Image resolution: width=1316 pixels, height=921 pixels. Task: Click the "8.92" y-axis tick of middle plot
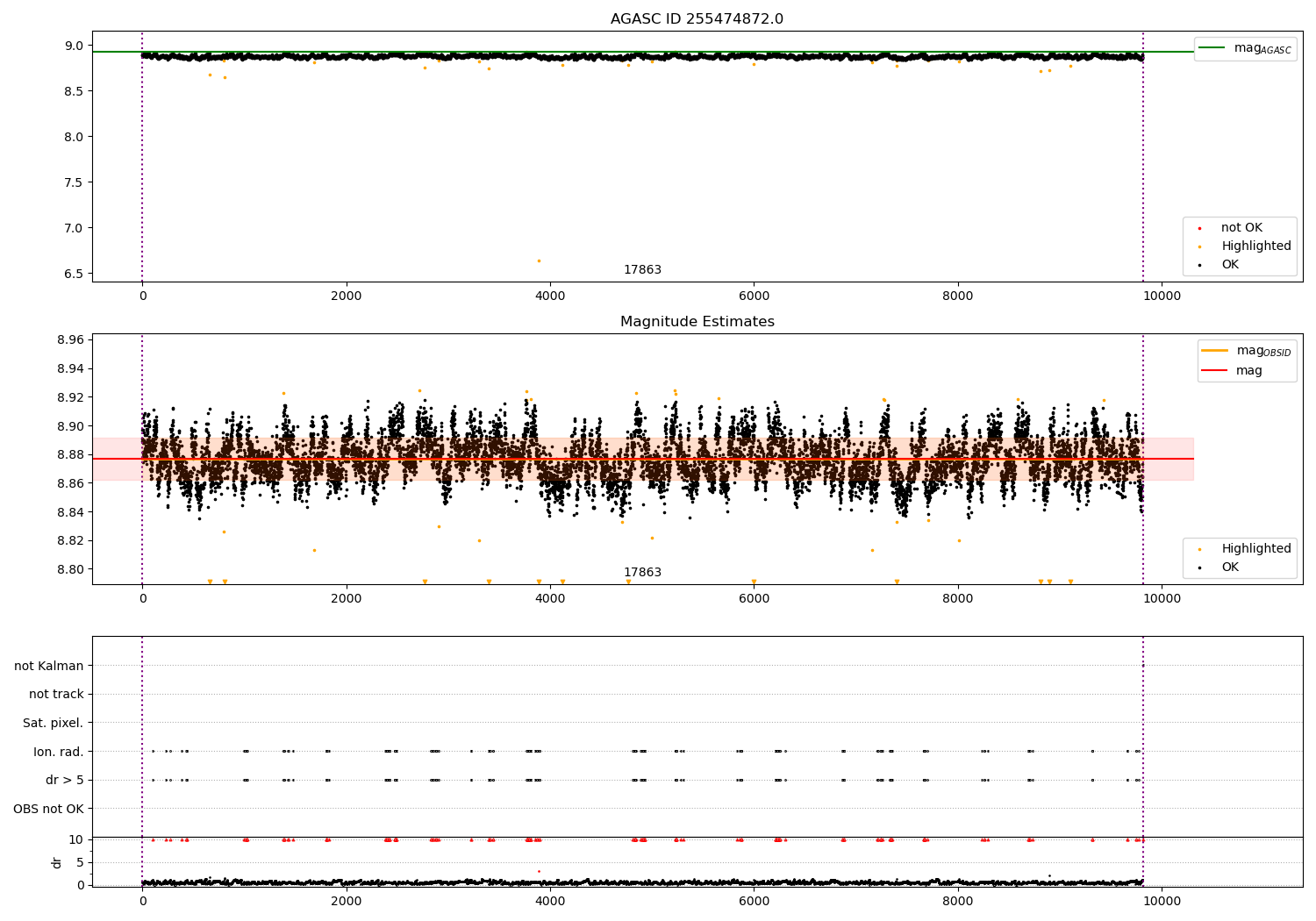click(x=70, y=397)
